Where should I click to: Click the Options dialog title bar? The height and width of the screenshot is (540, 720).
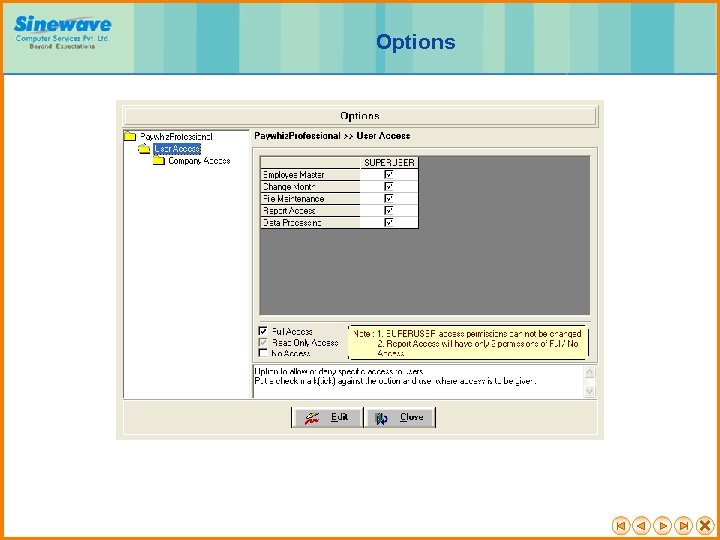coord(360,116)
